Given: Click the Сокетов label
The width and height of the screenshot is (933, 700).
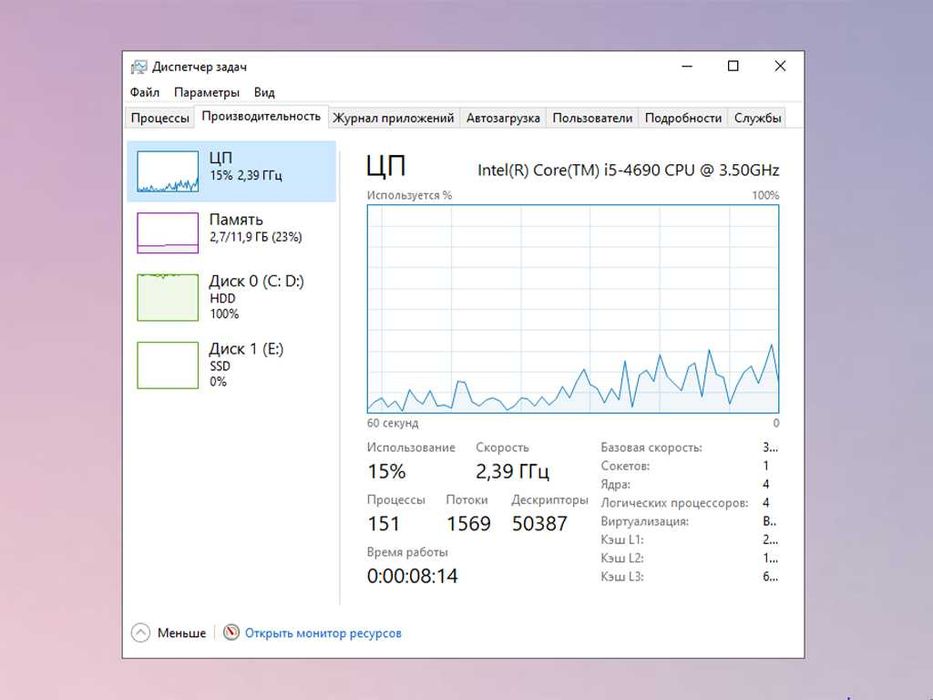Looking at the screenshot, I should [625, 466].
